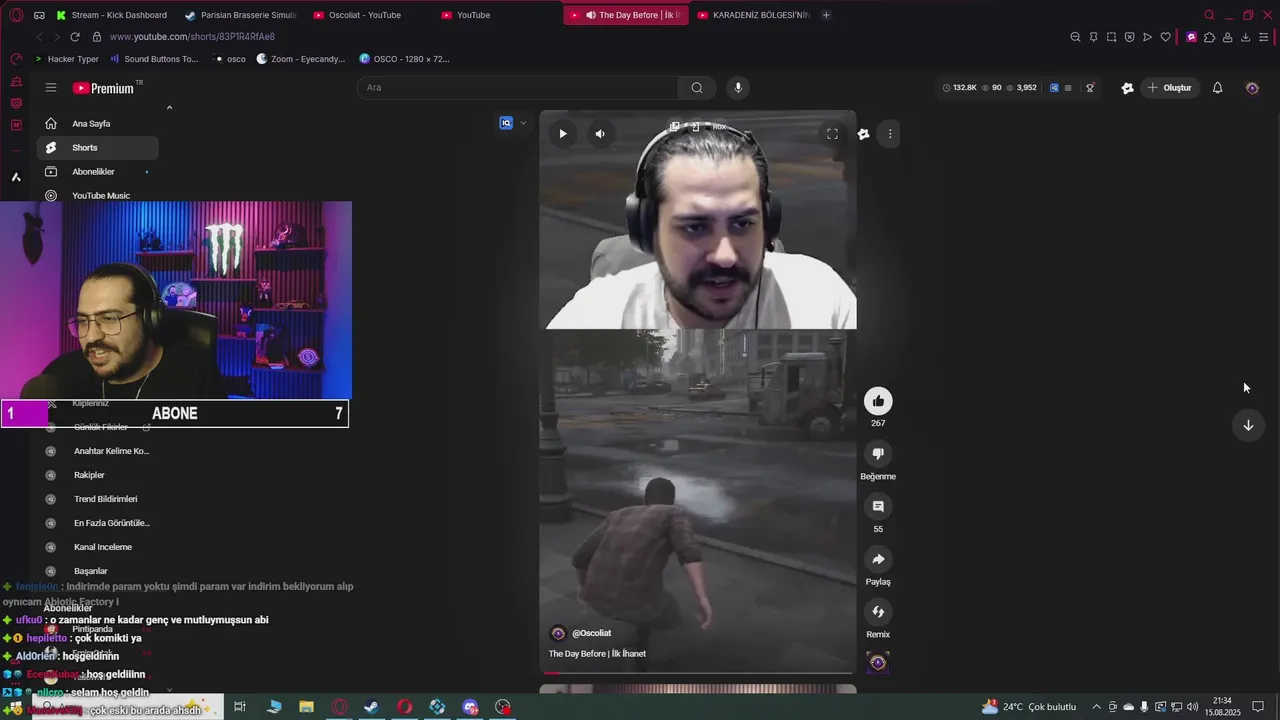Open Anahtar Kelime Ko... sidebar item
This screenshot has height=720, width=1280.
[x=97, y=451]
